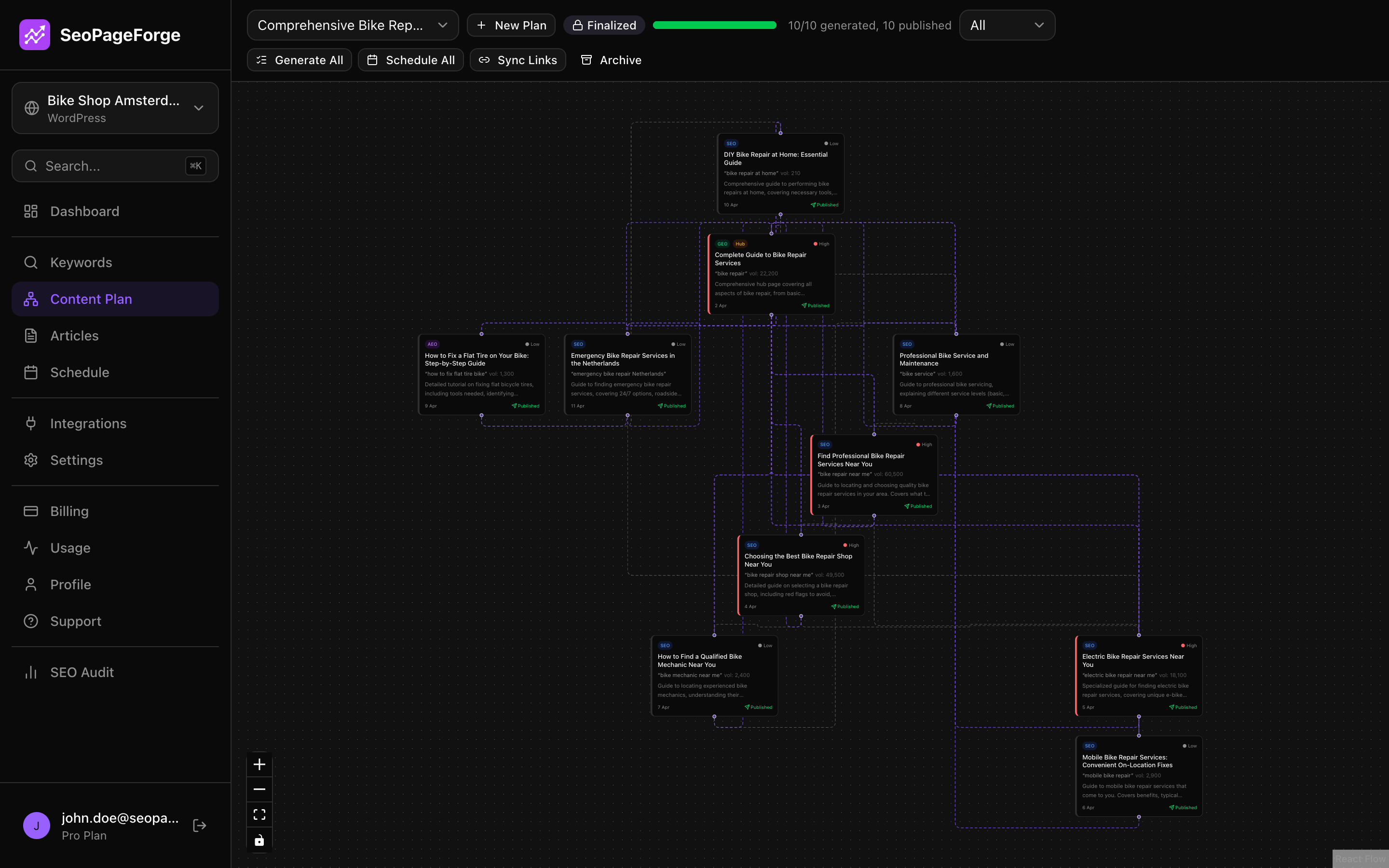Open the Dashboard page
Viewport: 1389px width, 868px height.
click(115, 211)
